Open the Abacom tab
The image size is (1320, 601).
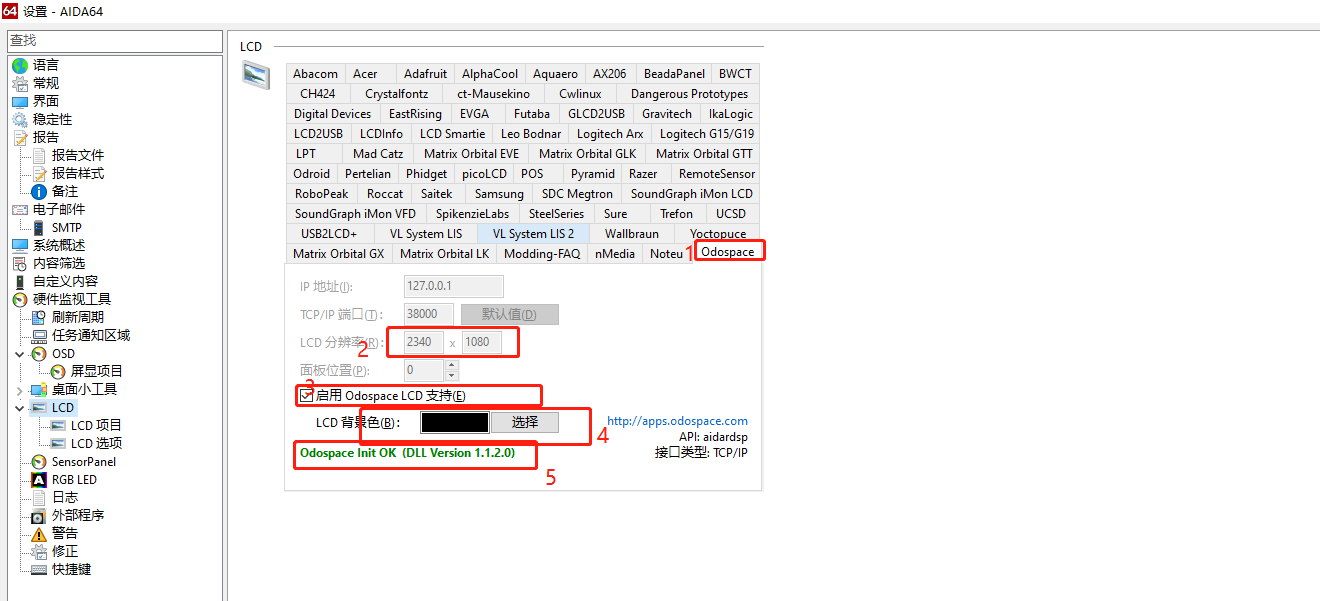coord(316,73)
